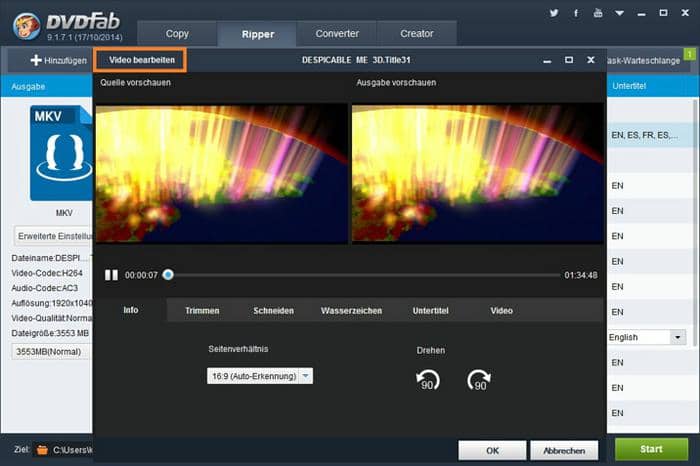Open the Wasserzeichen tab

pos(351,311)
